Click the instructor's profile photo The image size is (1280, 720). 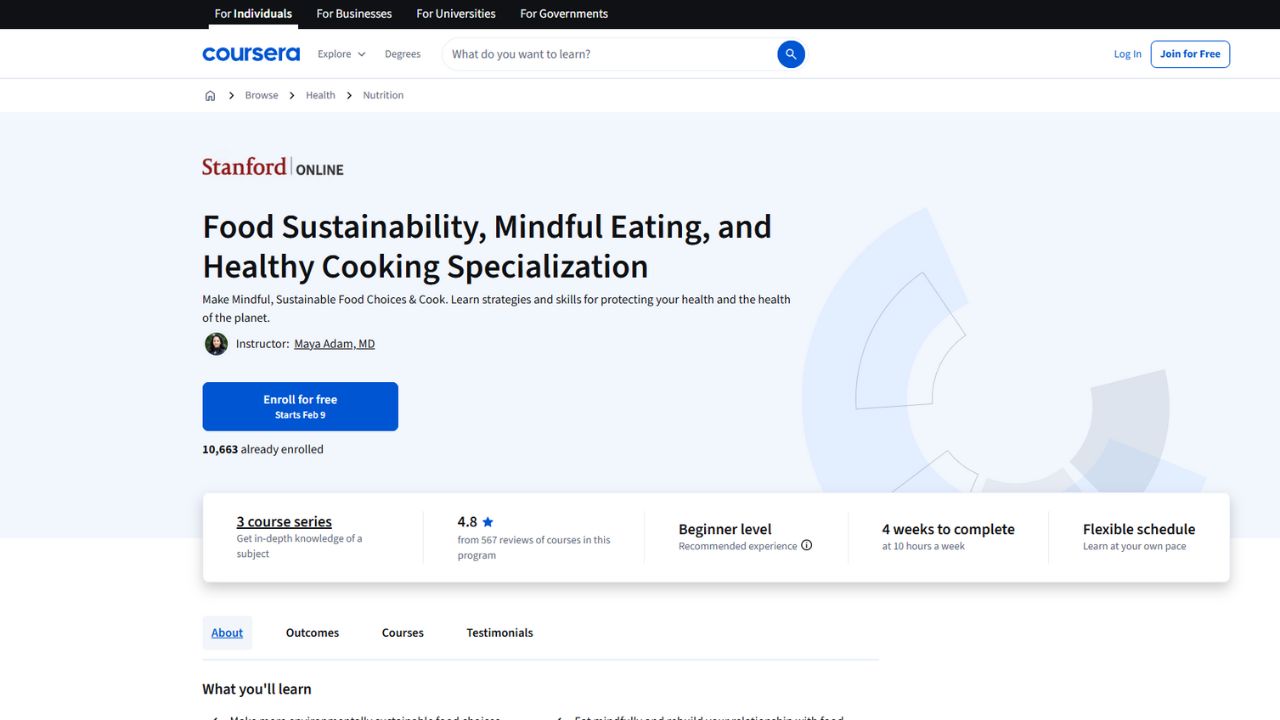coord(216,343)
